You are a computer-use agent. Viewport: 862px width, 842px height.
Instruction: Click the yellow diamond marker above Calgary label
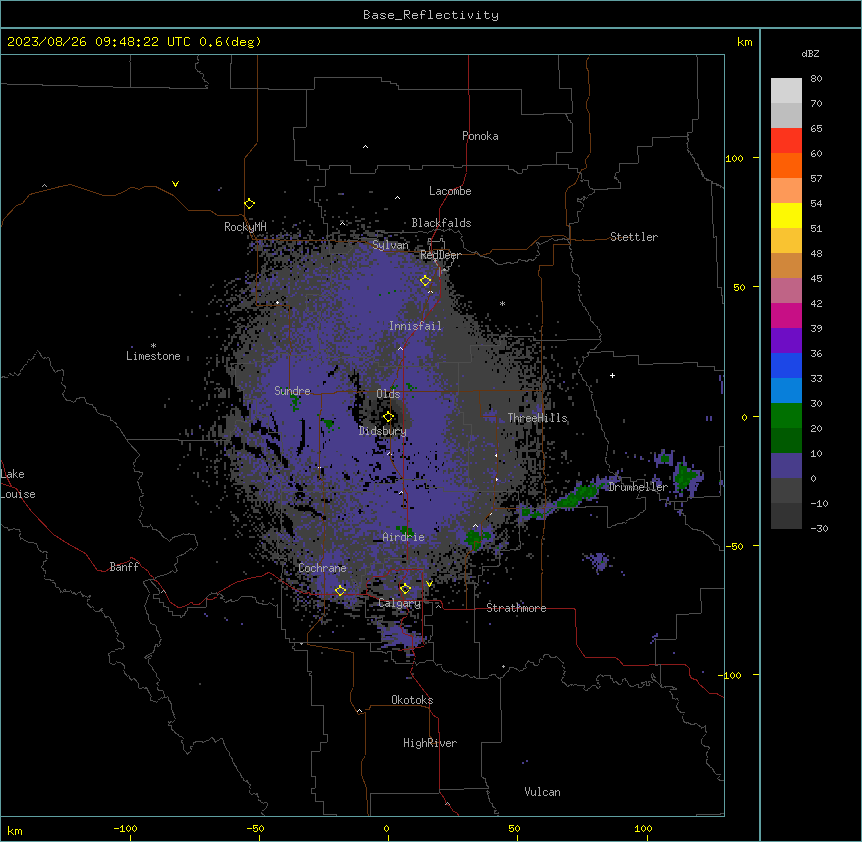(405, 589)
